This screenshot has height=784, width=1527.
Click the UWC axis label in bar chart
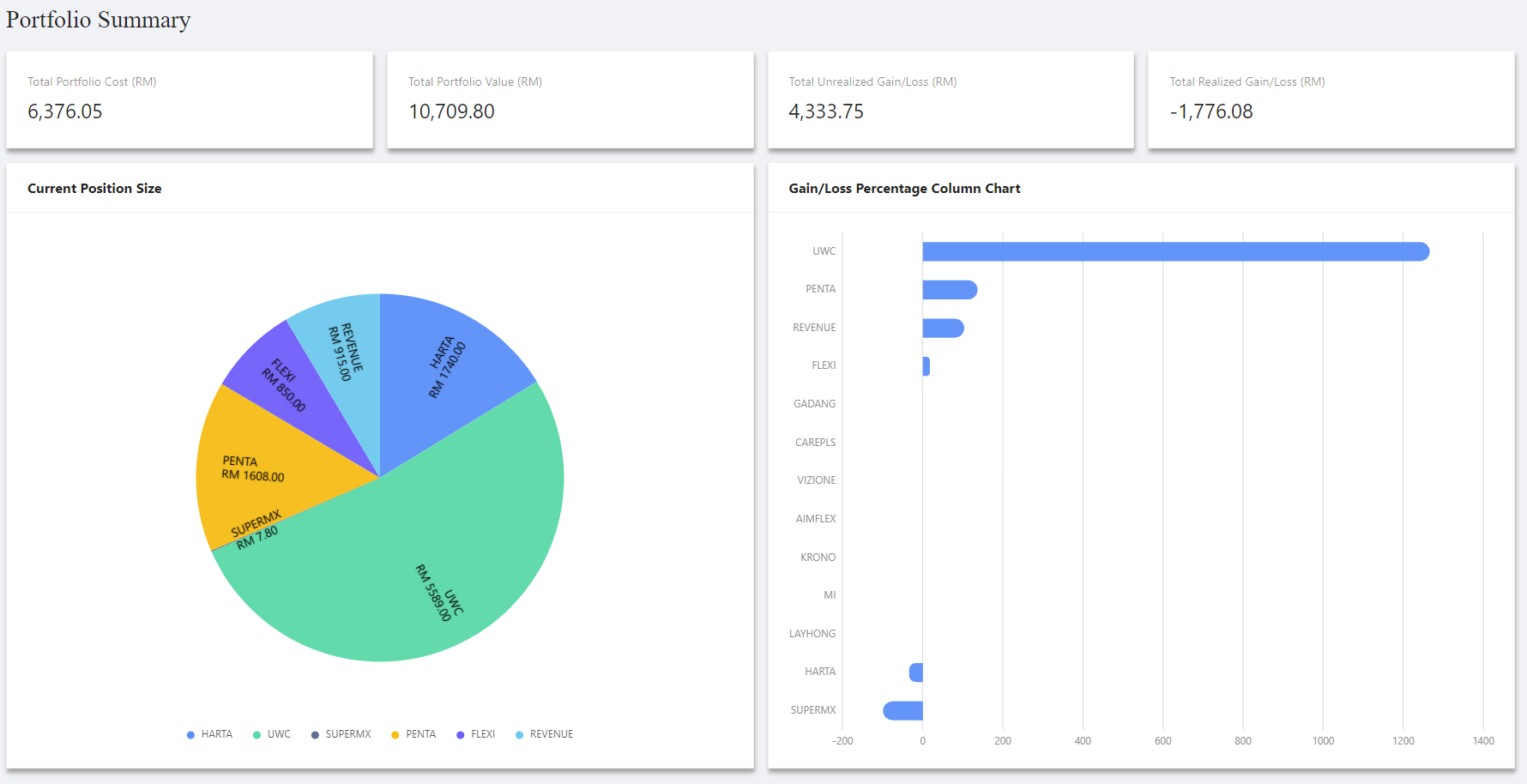pyautogui.click(x=824, y=251)
